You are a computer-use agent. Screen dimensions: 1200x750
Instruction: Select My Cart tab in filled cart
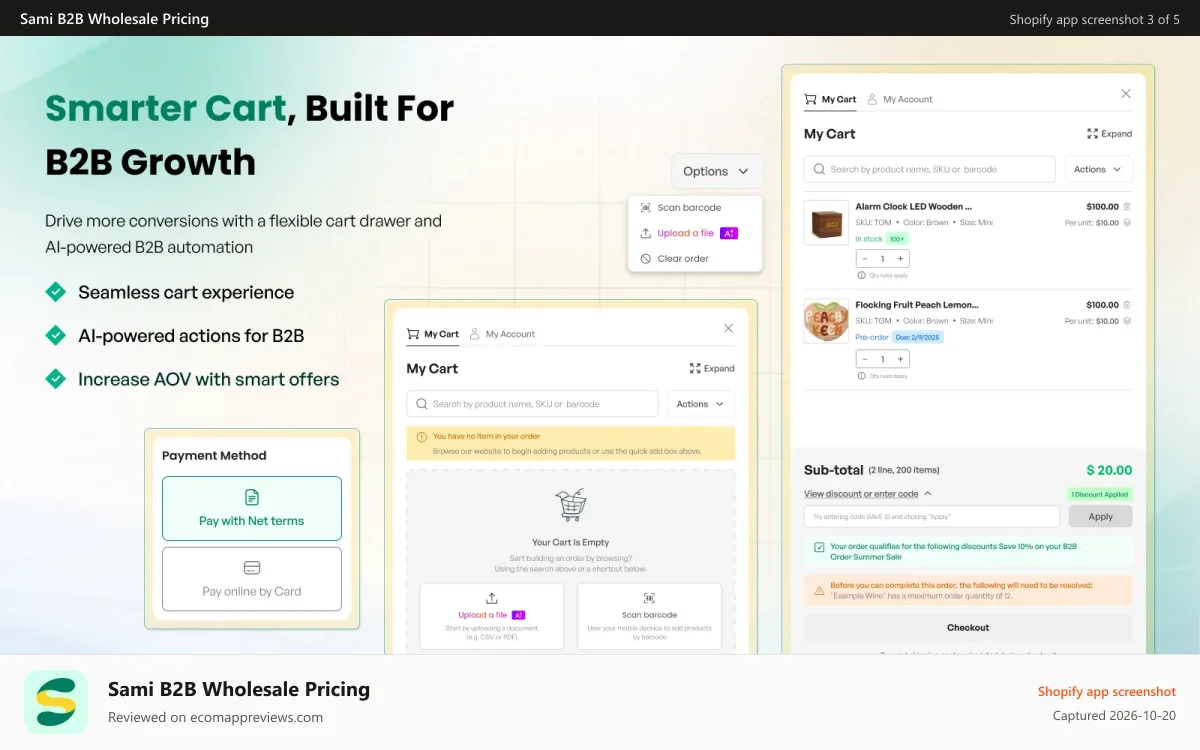tap(831, 99)
